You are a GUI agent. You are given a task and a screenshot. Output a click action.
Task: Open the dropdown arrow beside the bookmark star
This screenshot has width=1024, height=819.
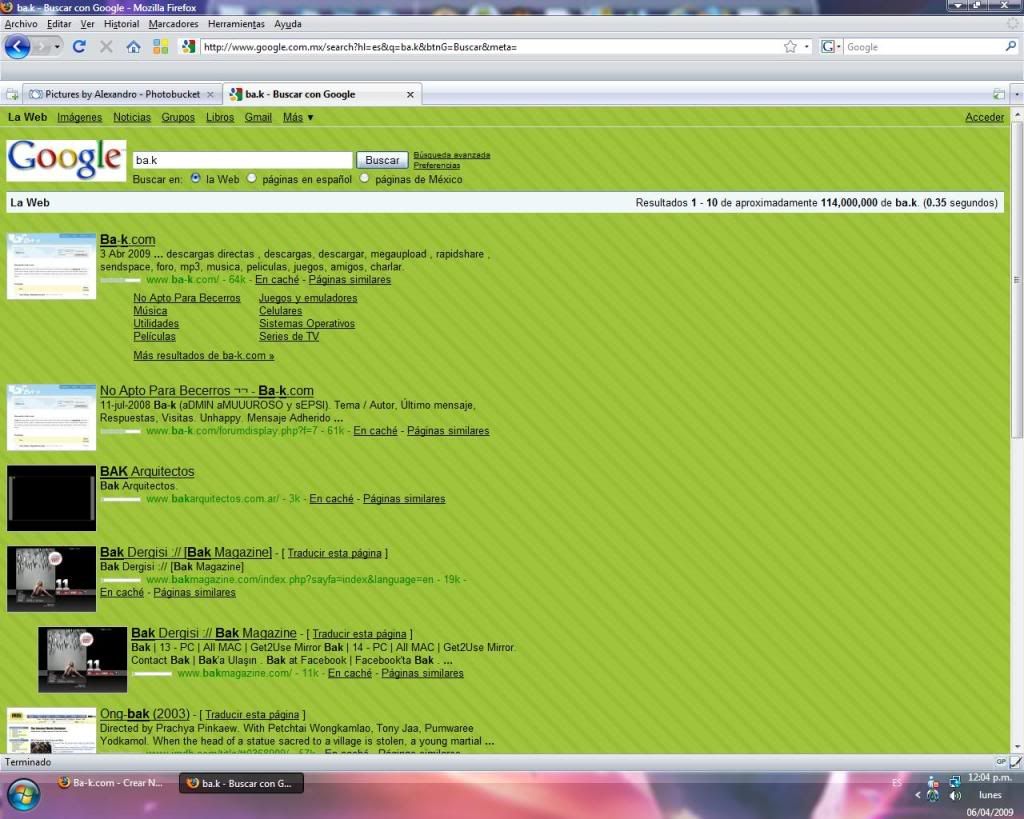click(807, 47)
